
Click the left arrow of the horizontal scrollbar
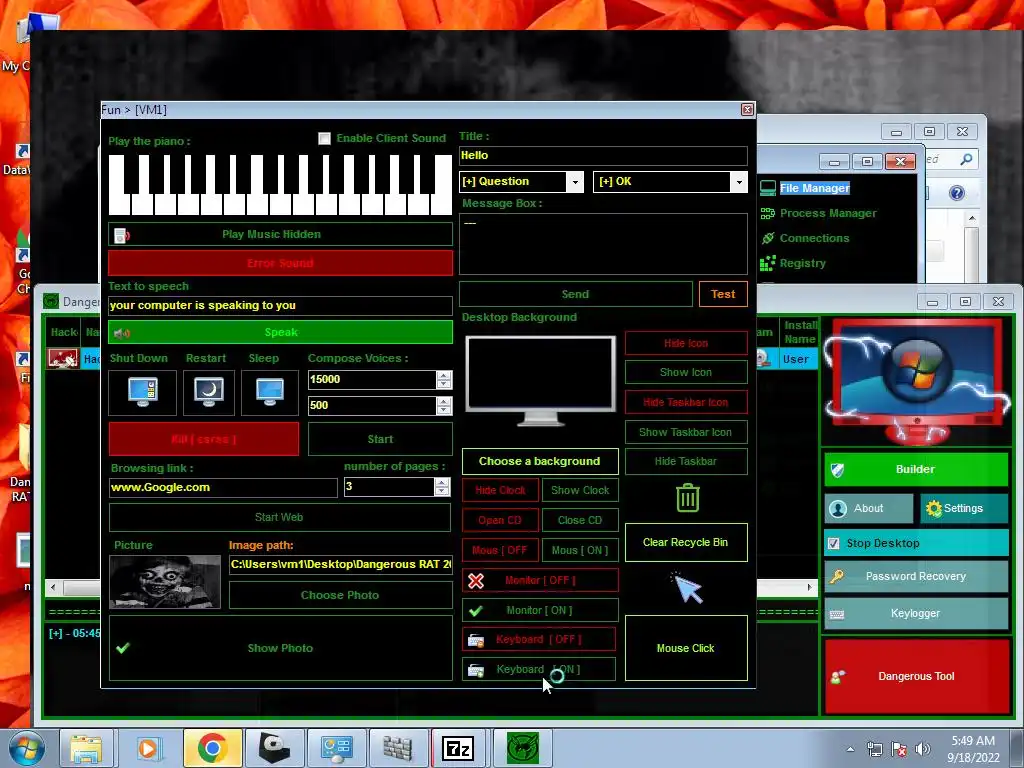point(53,587)
